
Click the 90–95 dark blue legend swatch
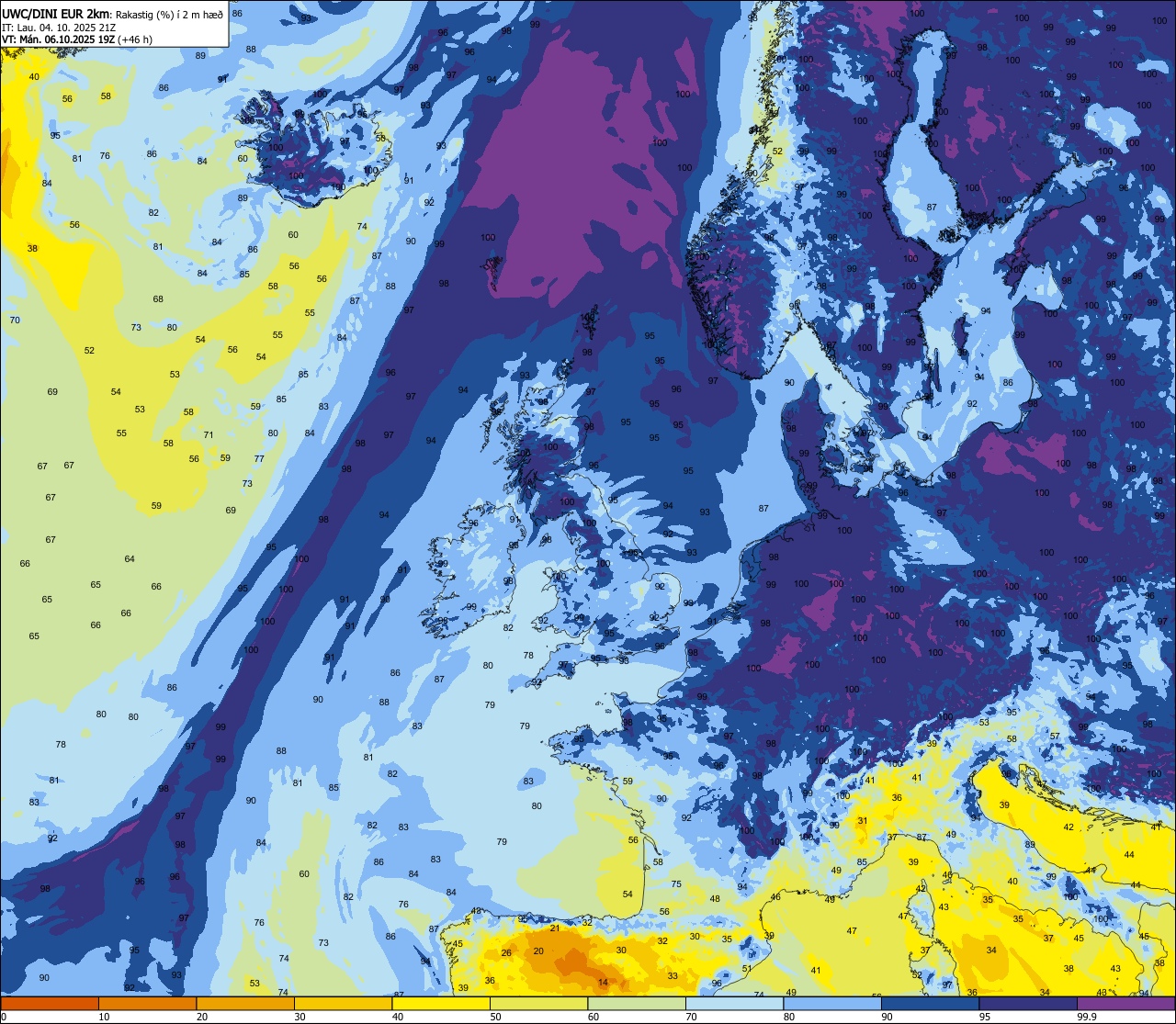tap(930, 1003)
